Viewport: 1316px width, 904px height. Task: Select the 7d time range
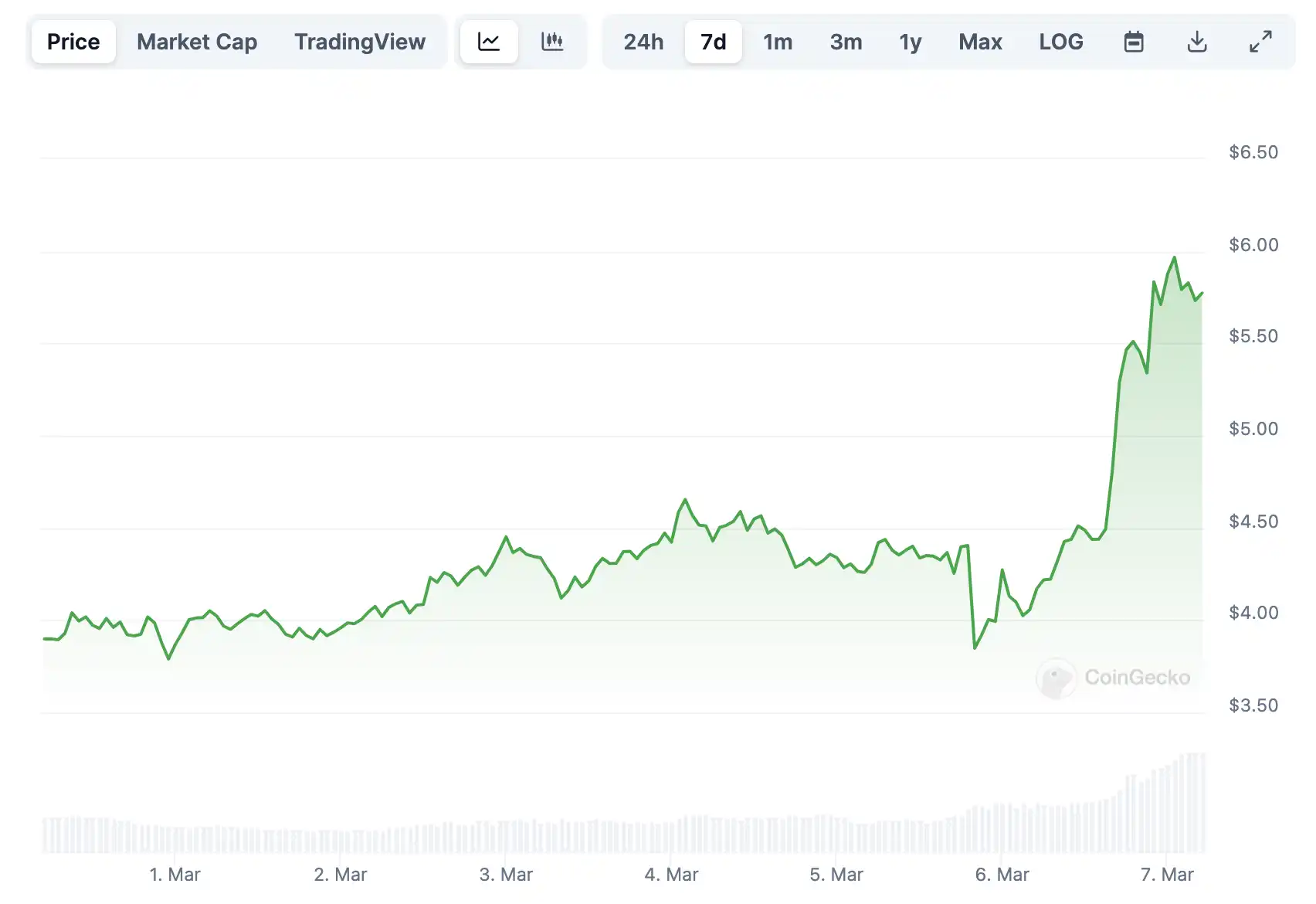point(714,42)
